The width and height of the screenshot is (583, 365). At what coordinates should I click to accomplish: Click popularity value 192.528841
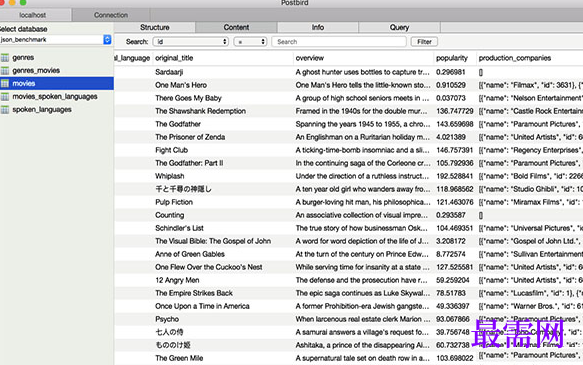pos(455,176)
